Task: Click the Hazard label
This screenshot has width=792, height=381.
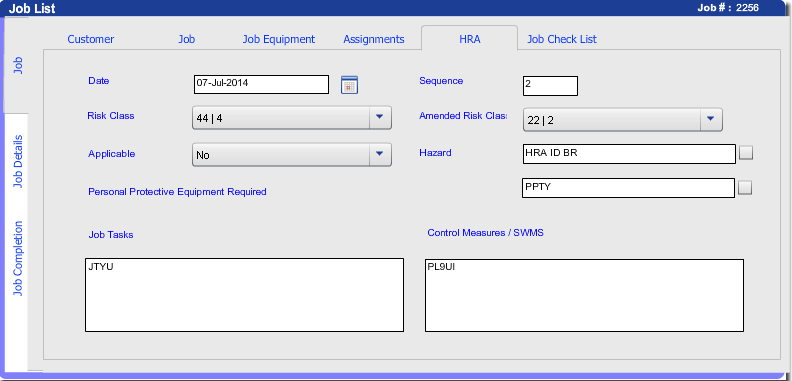Action: (435, 153)
